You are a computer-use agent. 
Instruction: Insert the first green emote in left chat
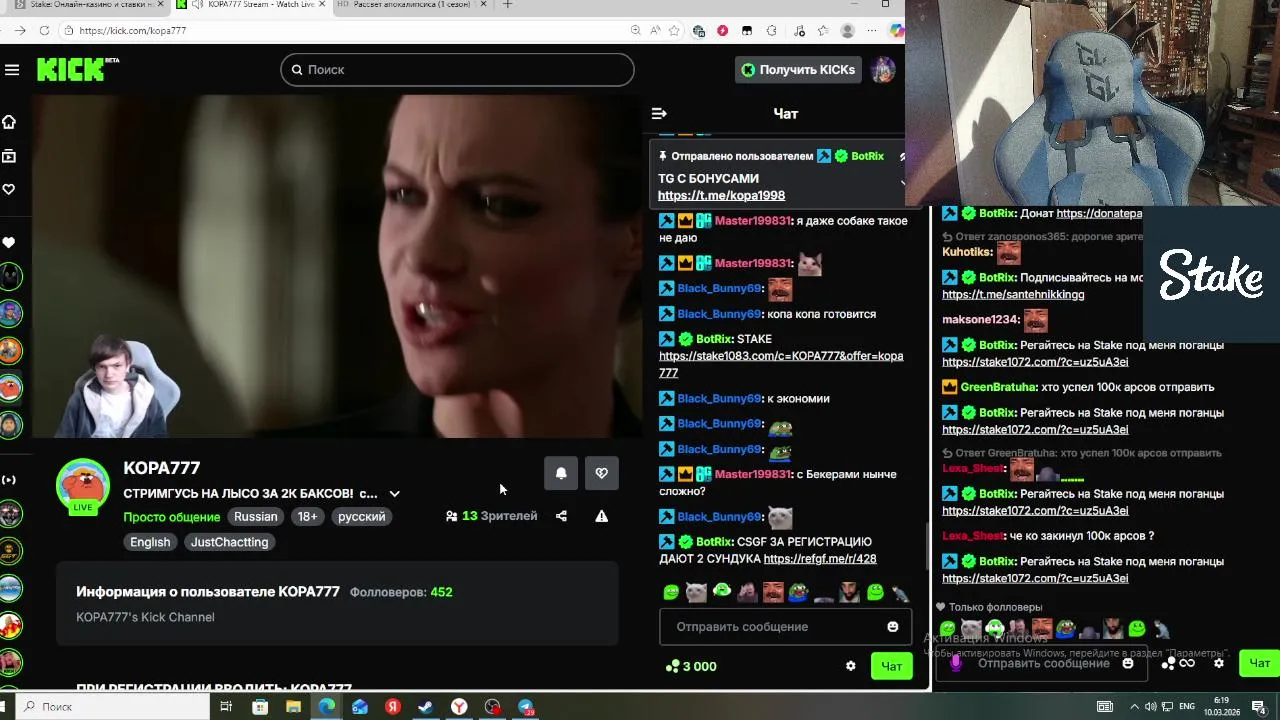point(671,593)
